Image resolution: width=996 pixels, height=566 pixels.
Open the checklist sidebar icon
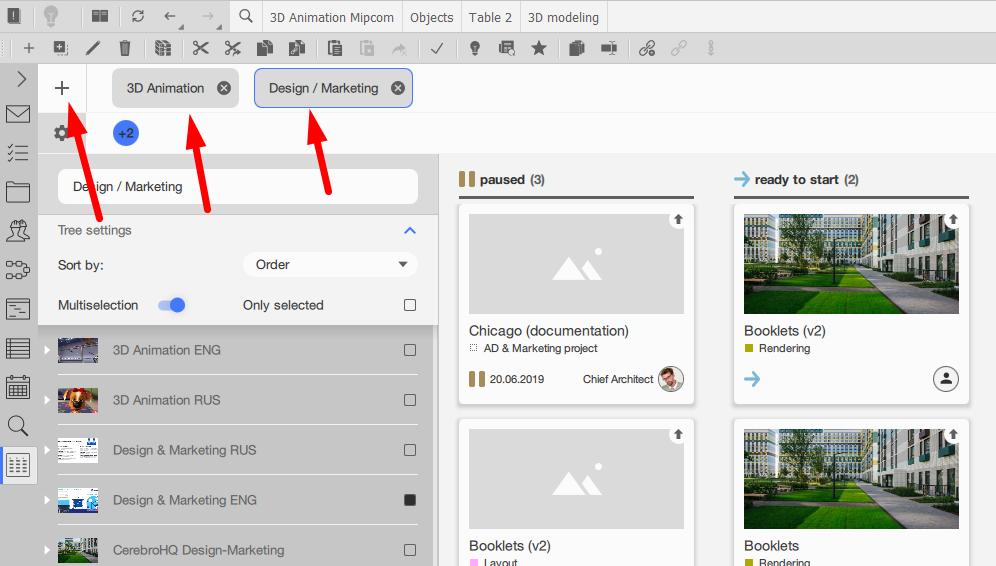(18, 153)
